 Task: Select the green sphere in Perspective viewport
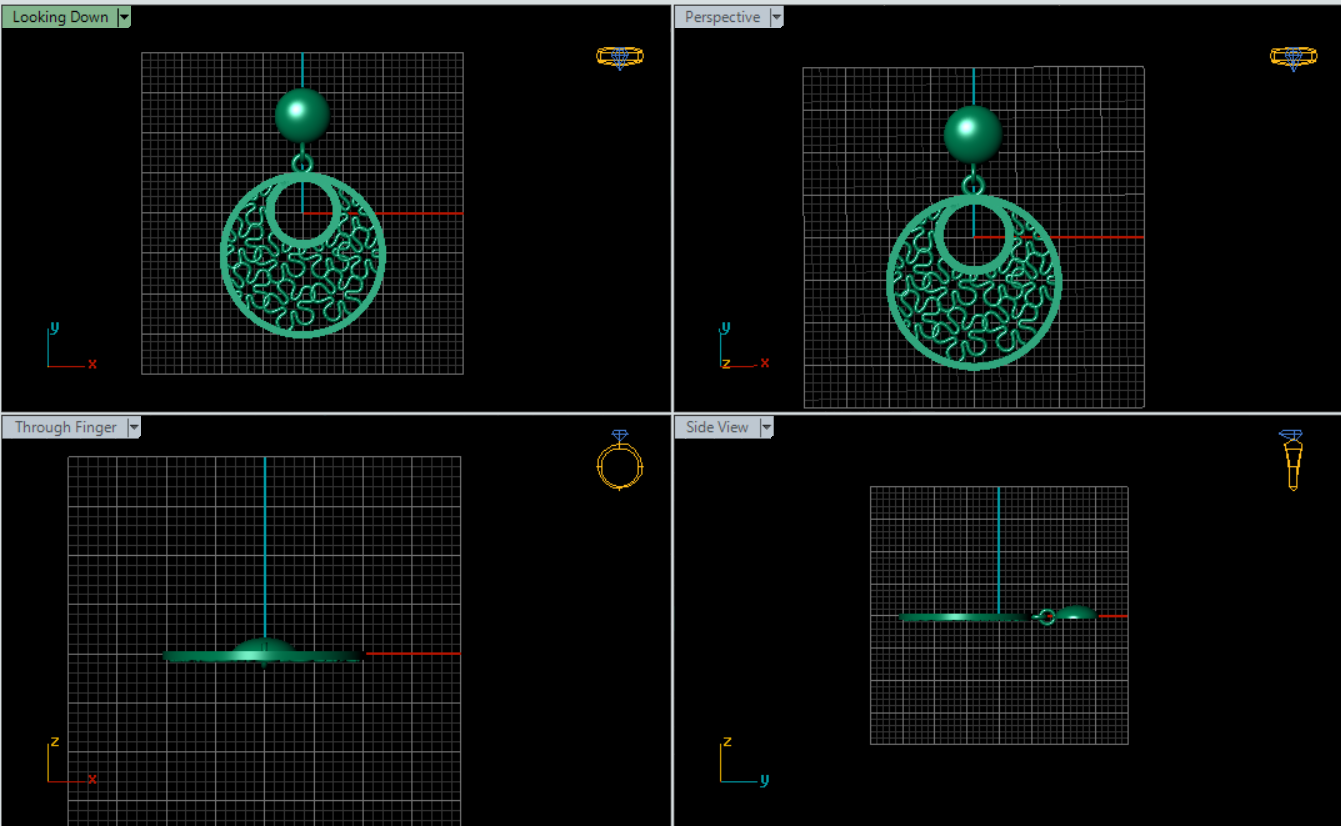(x=973, y=134)
